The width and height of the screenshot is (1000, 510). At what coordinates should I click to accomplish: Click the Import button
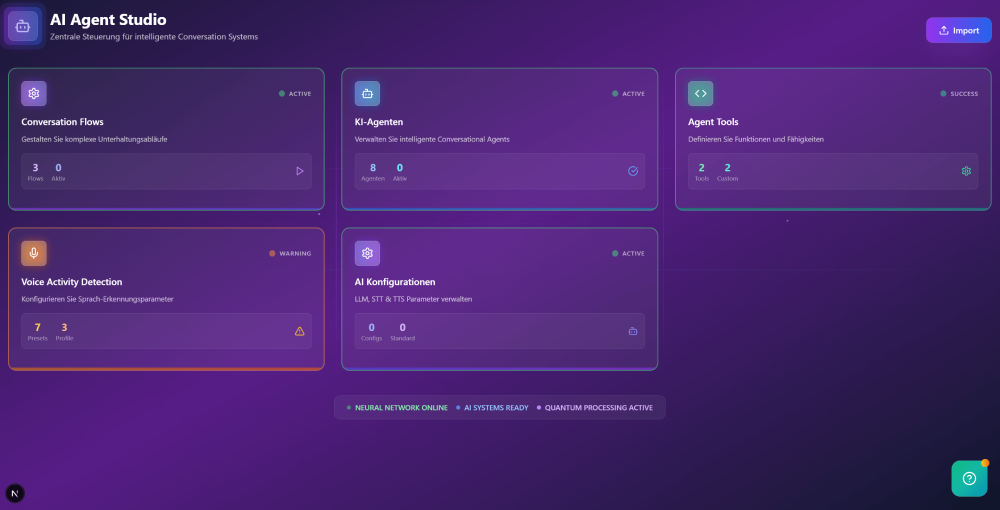958,30
